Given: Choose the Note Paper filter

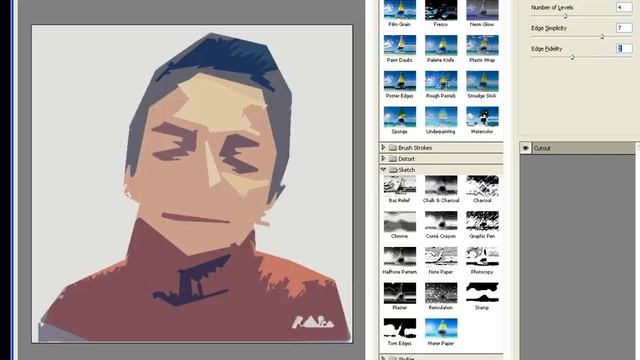Looking at the screenshot, I should (441, 257).
